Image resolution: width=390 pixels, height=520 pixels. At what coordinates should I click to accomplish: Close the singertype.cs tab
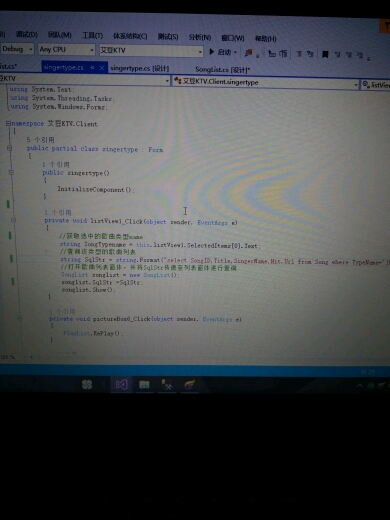click(102, 68)
